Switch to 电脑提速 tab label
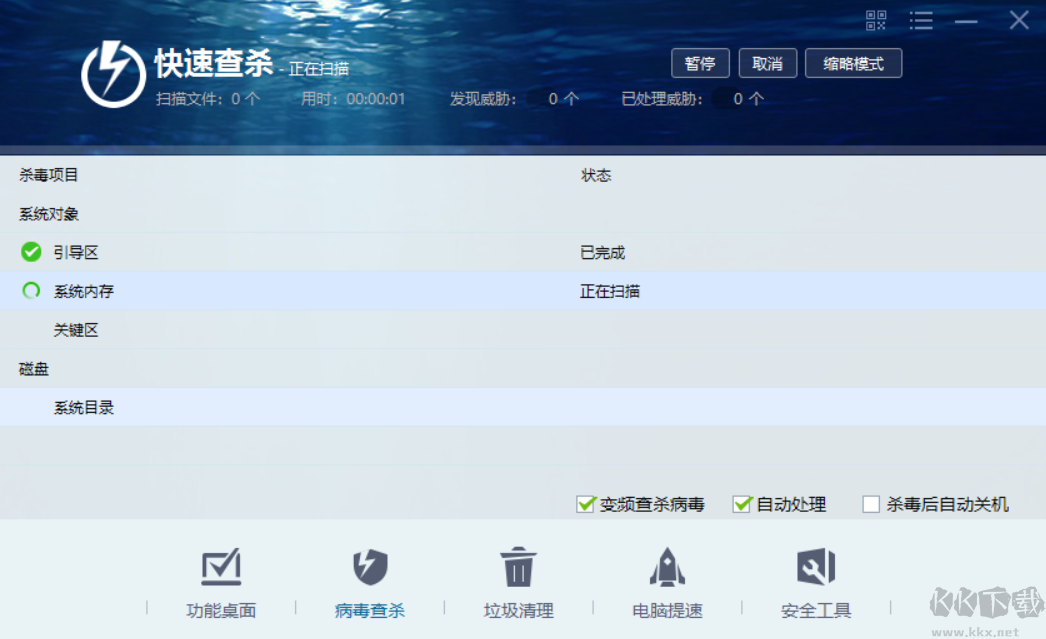1046x639 pixels. (667, 611)
